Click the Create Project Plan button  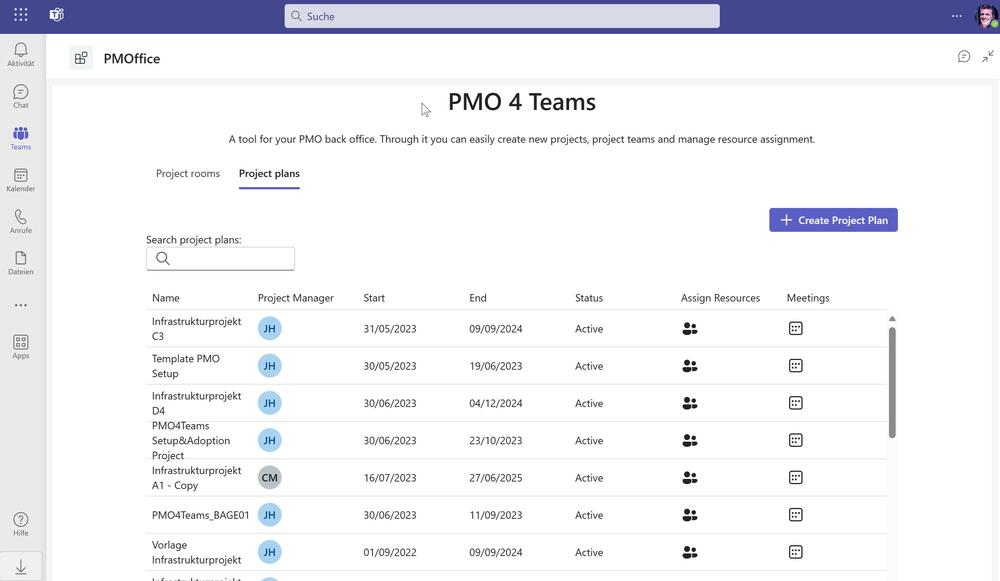coord(833,220)
